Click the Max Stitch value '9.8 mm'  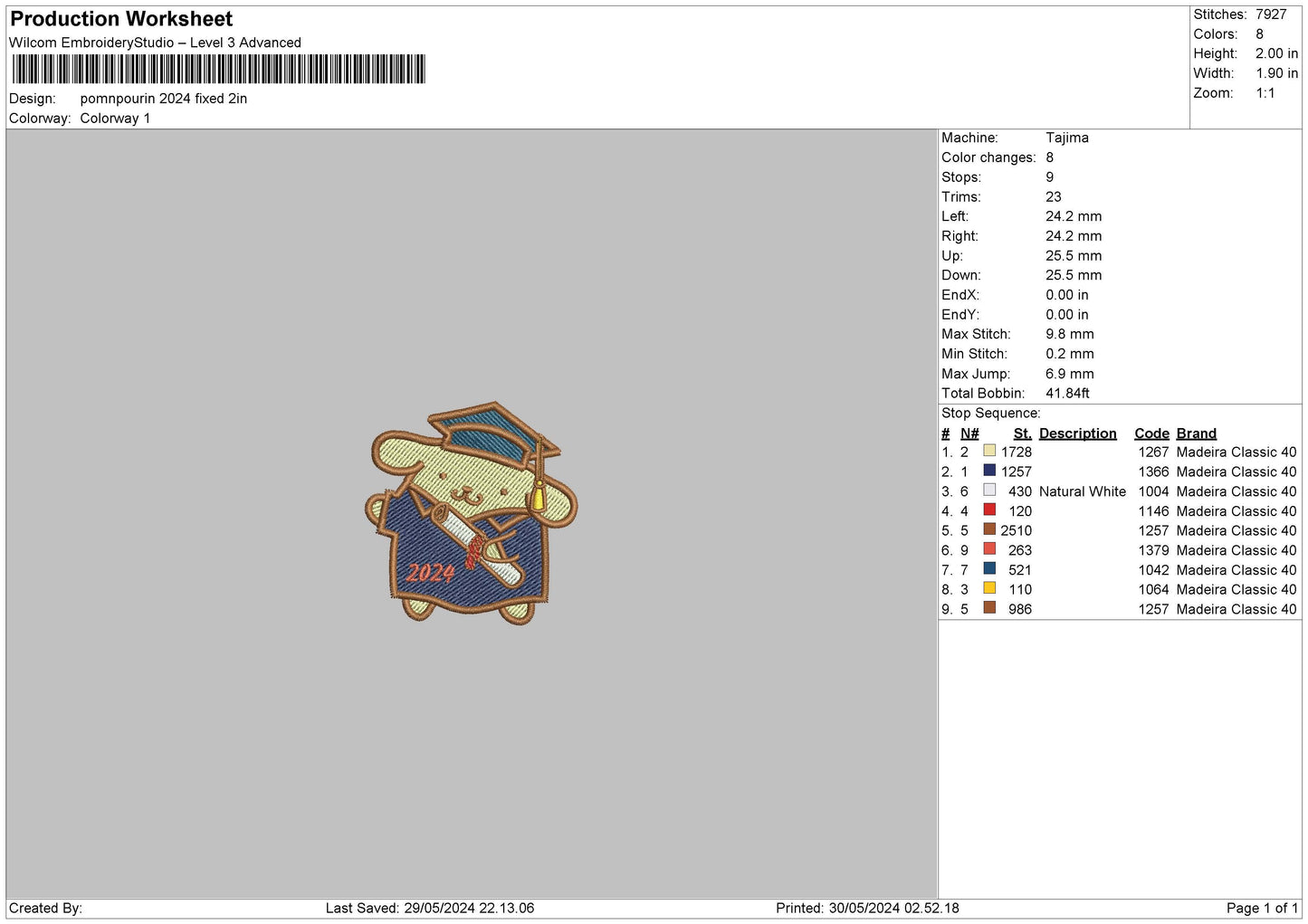click(x=1070, y=334)
